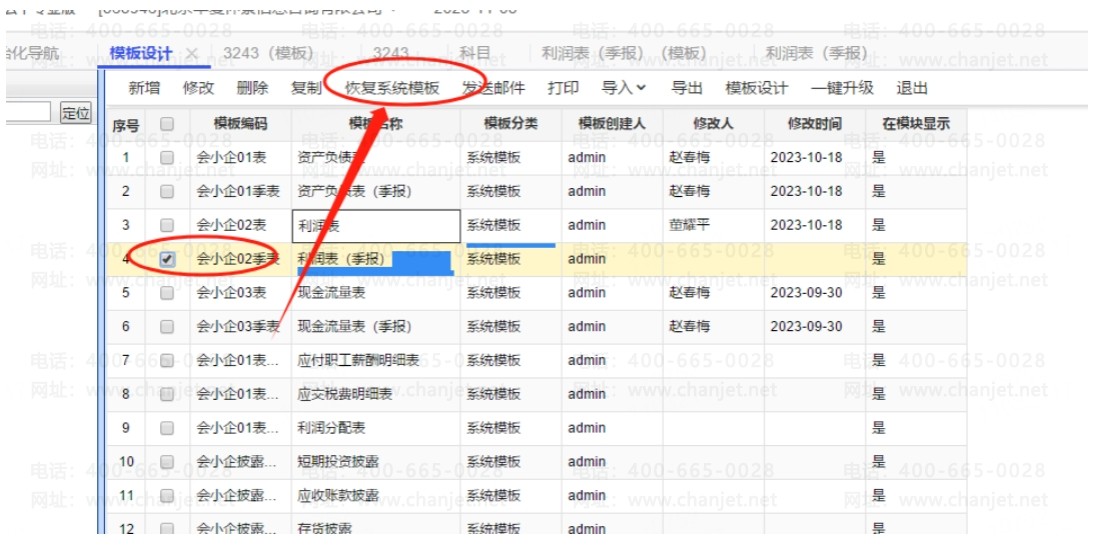Click the 应交税费明细表 cell

coord(376,395)
